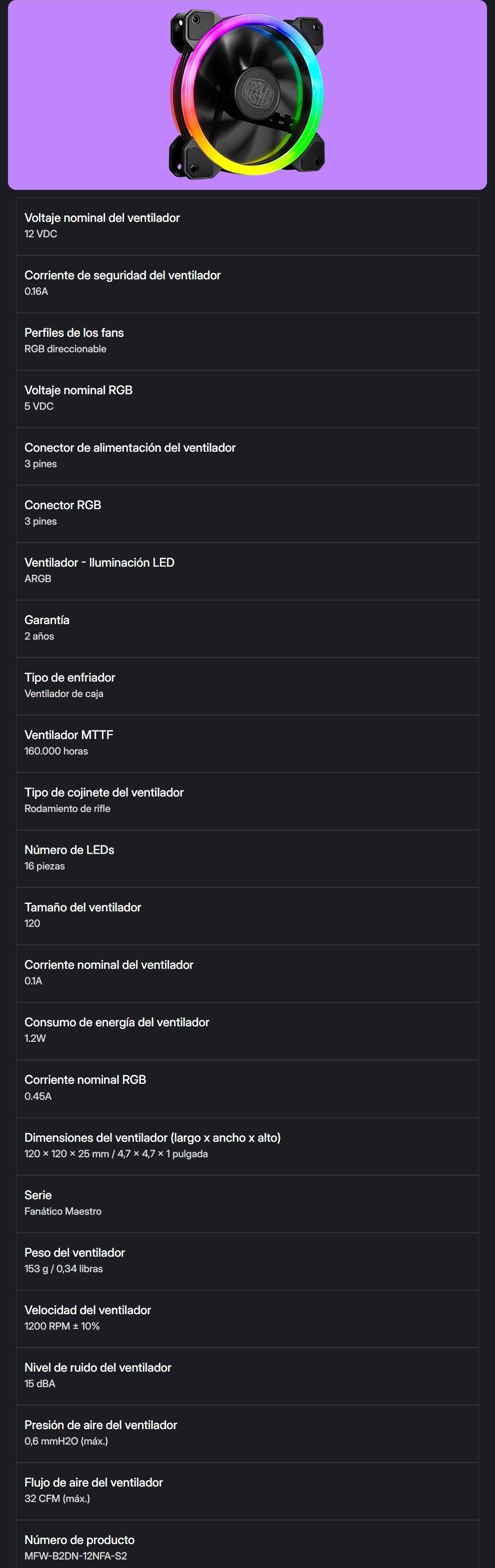Image resolution: width=495 pixels, height=1568 pixels.
Task: Click "Consumo de energía del ventilador" label
Action: [x=117, y=1022]
